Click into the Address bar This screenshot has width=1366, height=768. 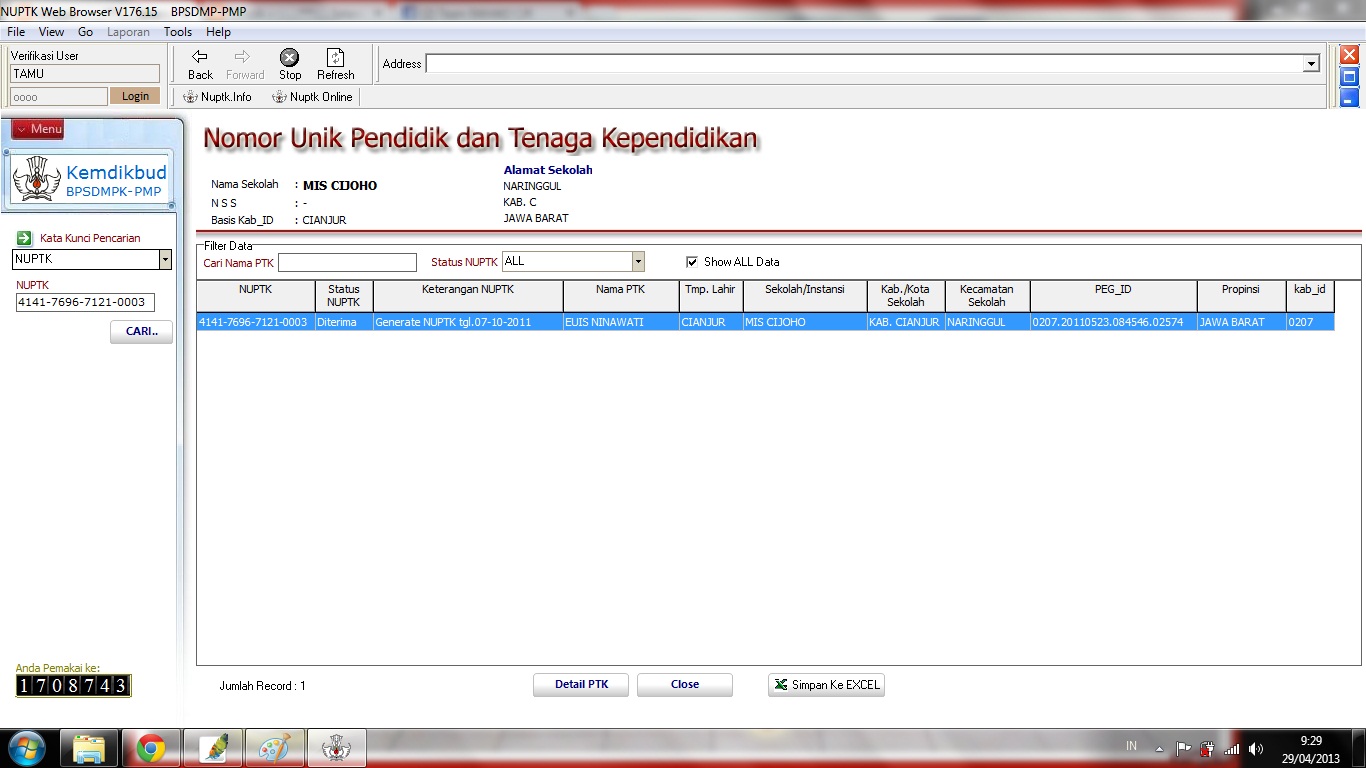click(865, 64)
